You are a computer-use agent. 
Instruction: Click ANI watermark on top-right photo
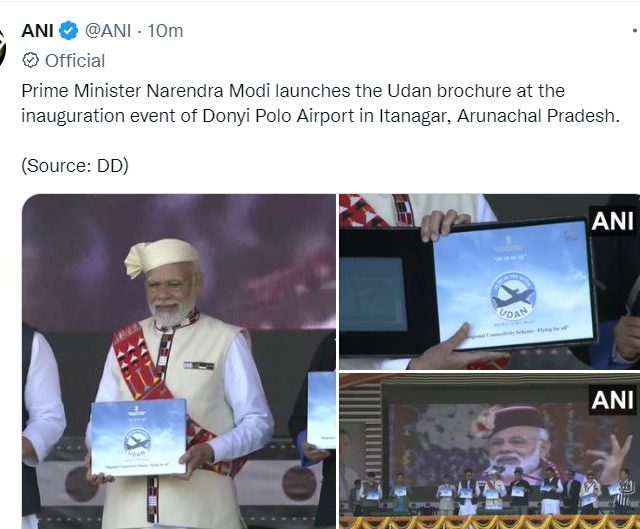pos(612,221)
